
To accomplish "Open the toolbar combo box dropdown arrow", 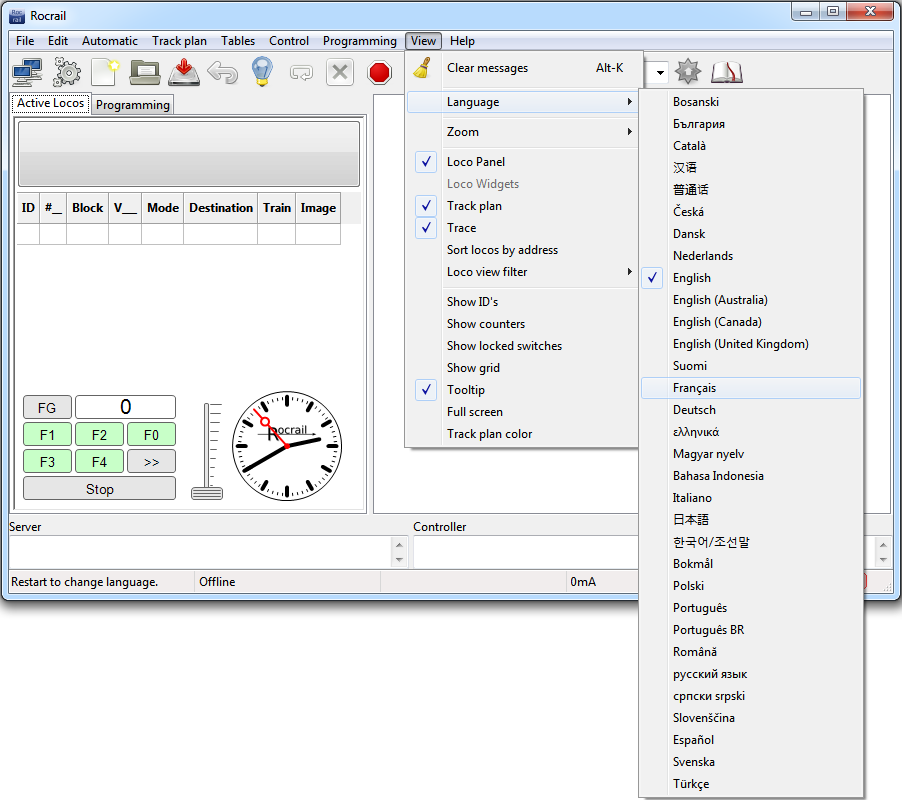I will pyautogui.click(x=661, y=73).
